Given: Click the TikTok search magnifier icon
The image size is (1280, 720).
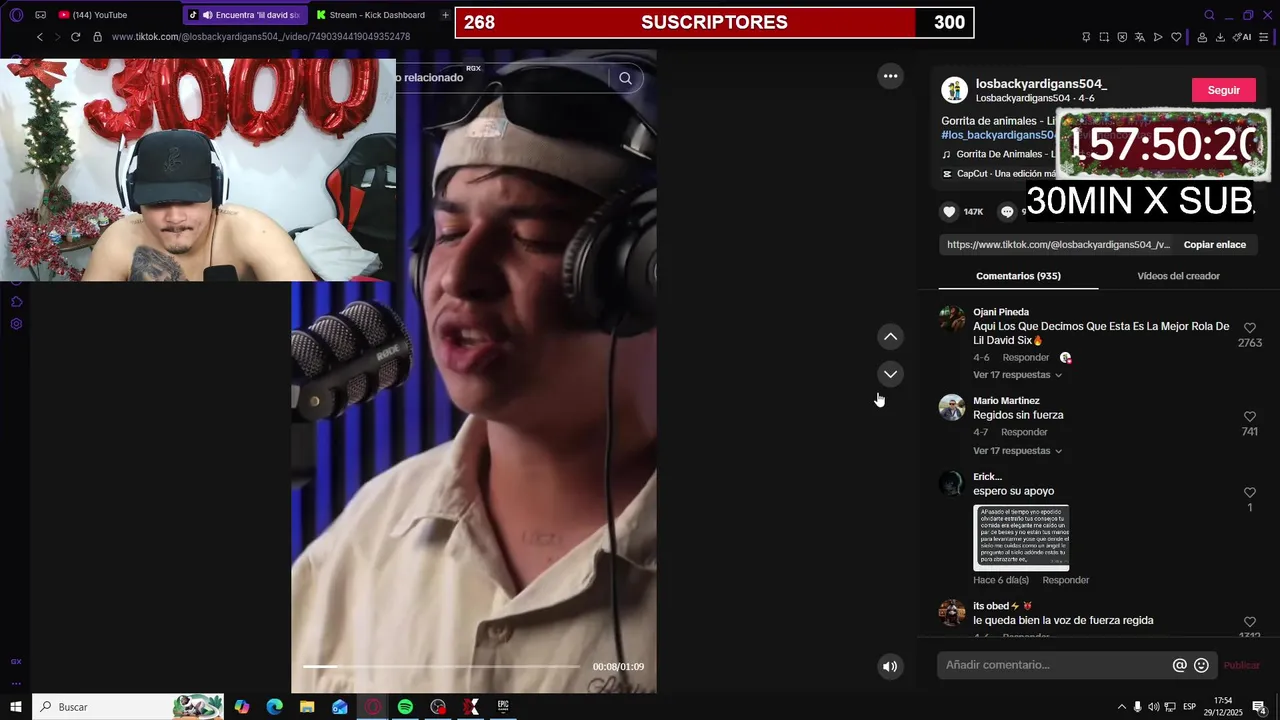Looking at the screenshot, I should 625,78.
